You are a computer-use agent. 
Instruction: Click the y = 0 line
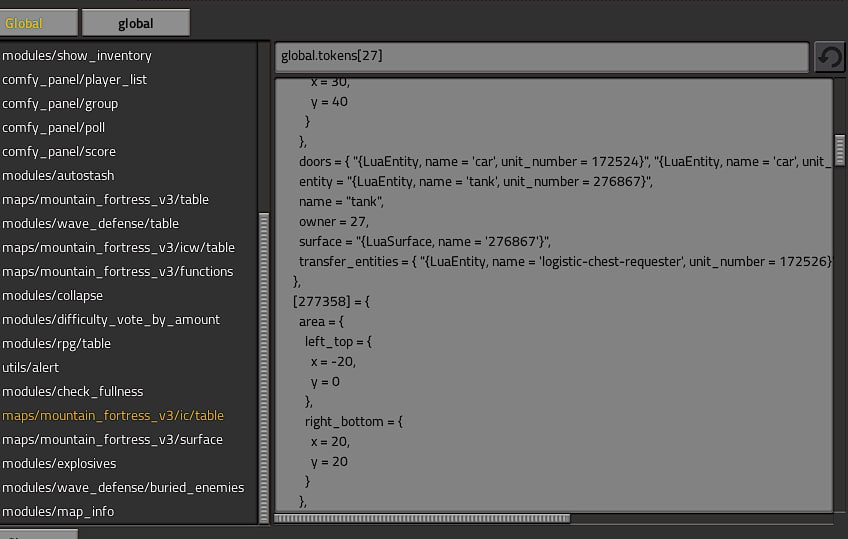tap(325, 382)
